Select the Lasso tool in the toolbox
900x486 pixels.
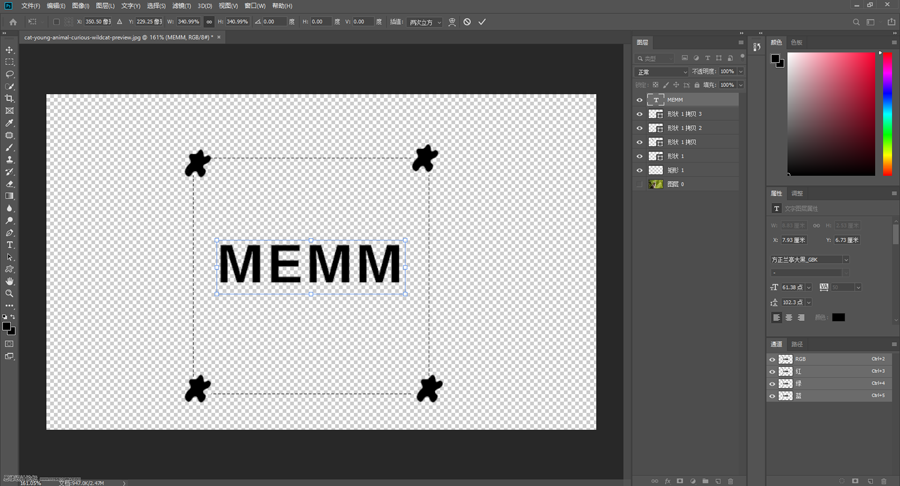[x=10, y=74]
